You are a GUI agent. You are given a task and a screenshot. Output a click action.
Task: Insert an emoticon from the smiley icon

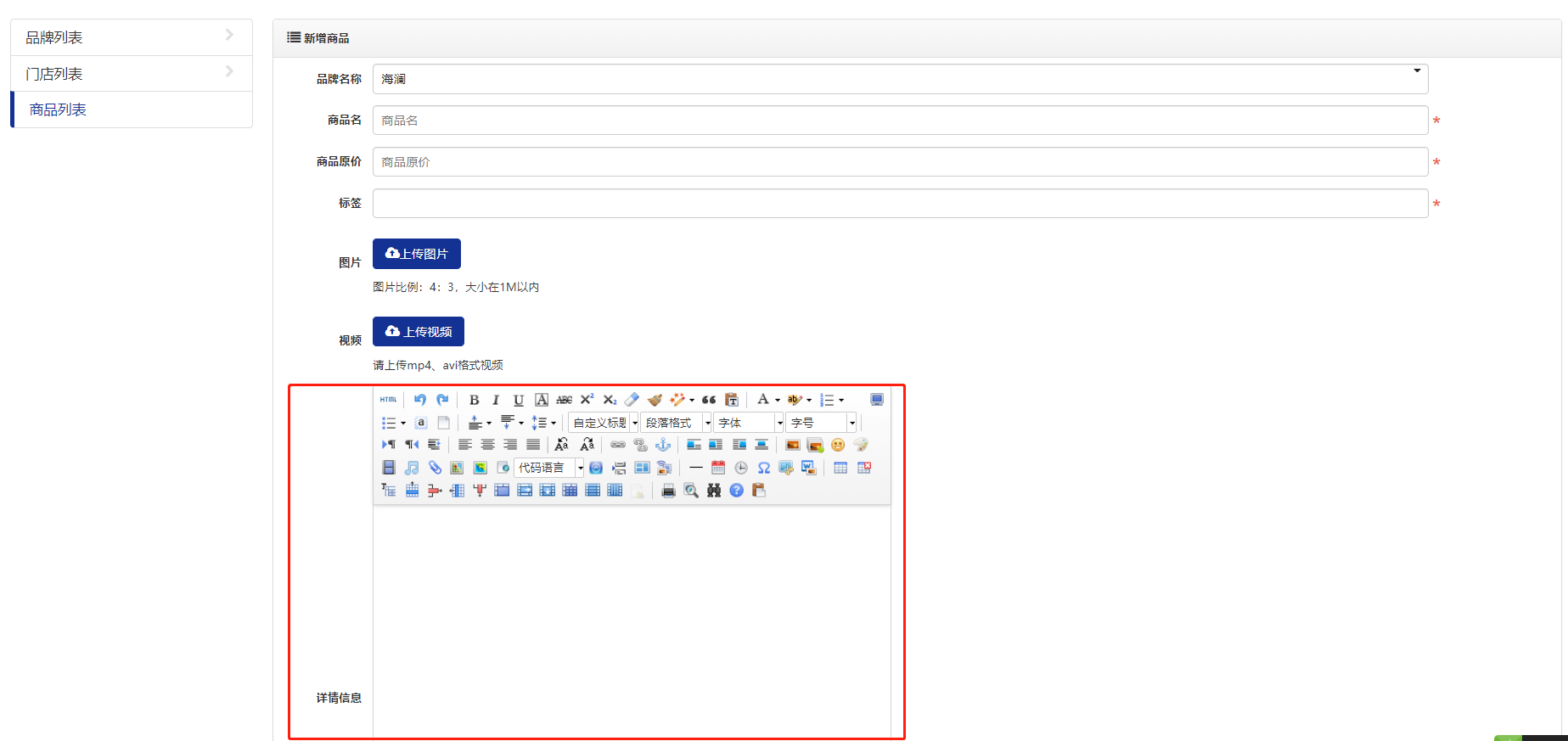point(838,445)
